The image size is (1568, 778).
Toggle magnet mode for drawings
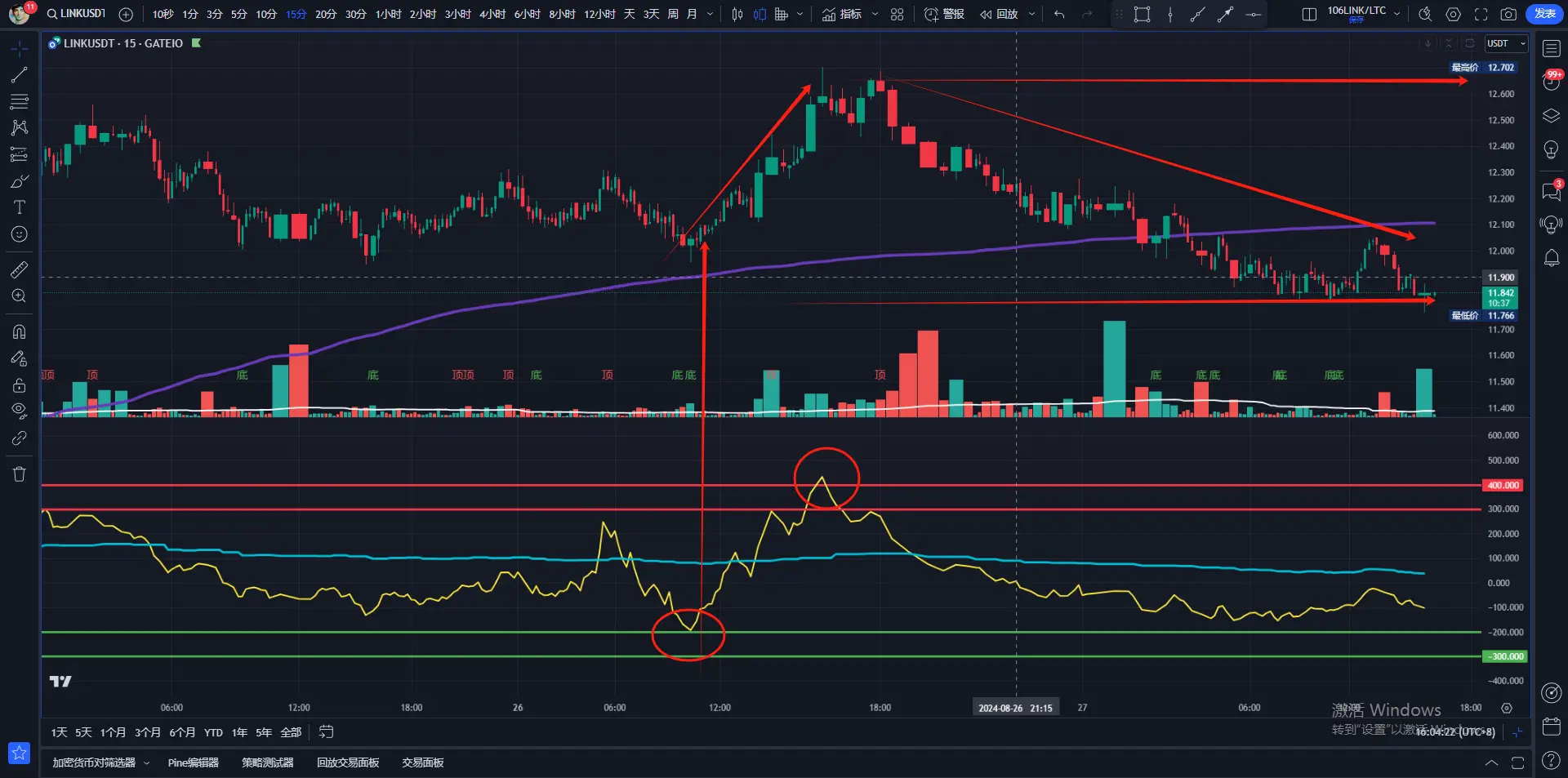19,331
